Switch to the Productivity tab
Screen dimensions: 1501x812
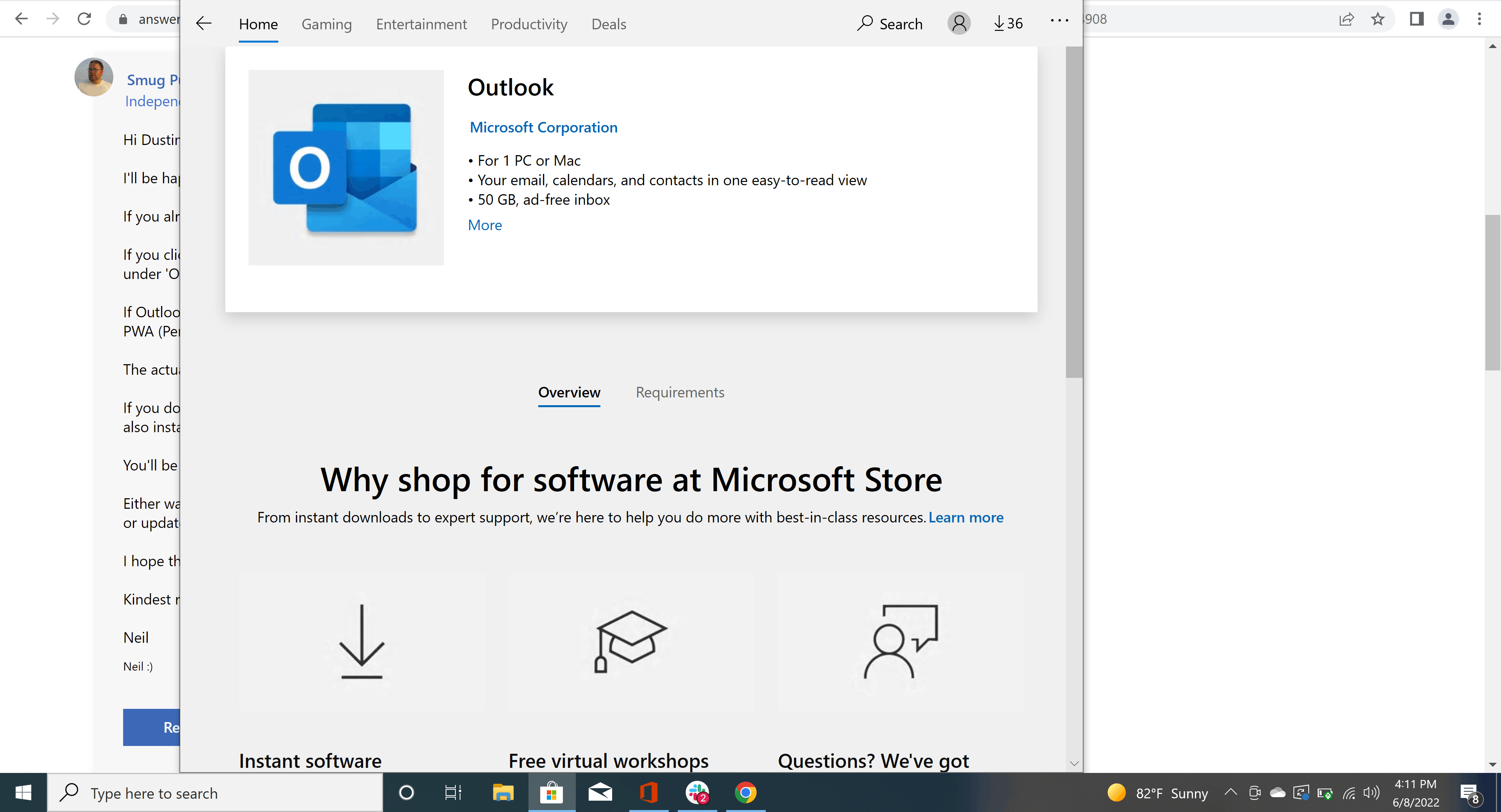529,24
